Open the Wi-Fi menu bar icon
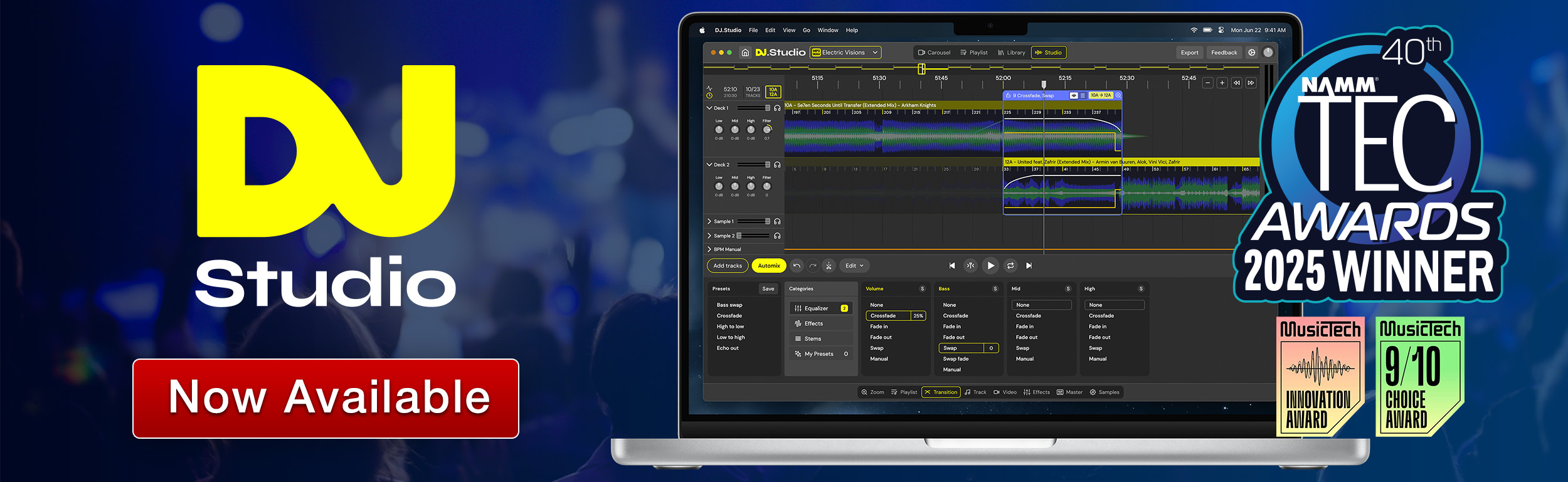1568x482 pixels. click(1194, 30)
